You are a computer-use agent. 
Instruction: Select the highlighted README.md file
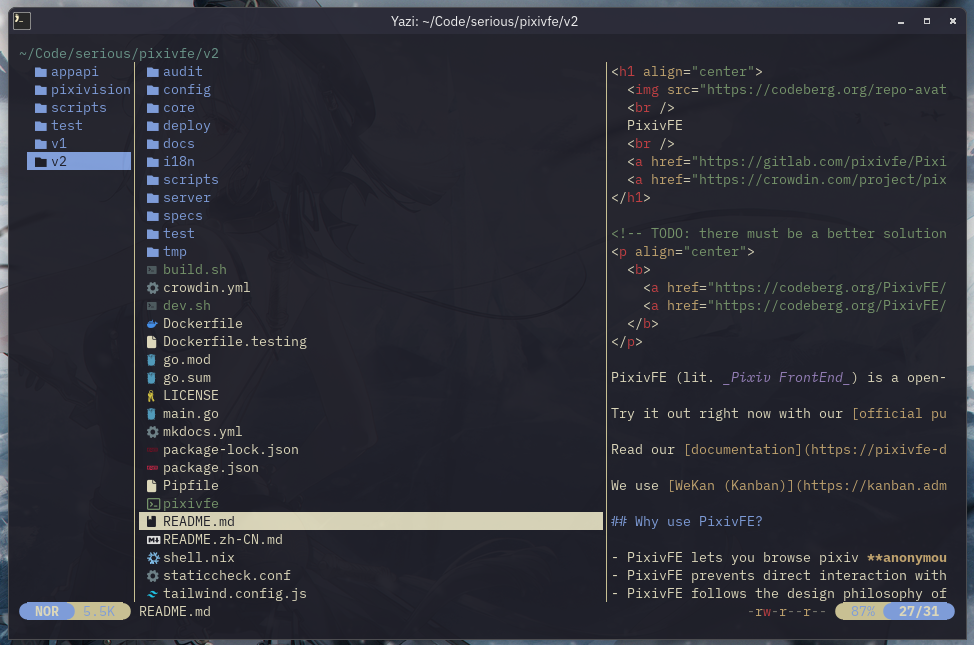coord(371,521)
